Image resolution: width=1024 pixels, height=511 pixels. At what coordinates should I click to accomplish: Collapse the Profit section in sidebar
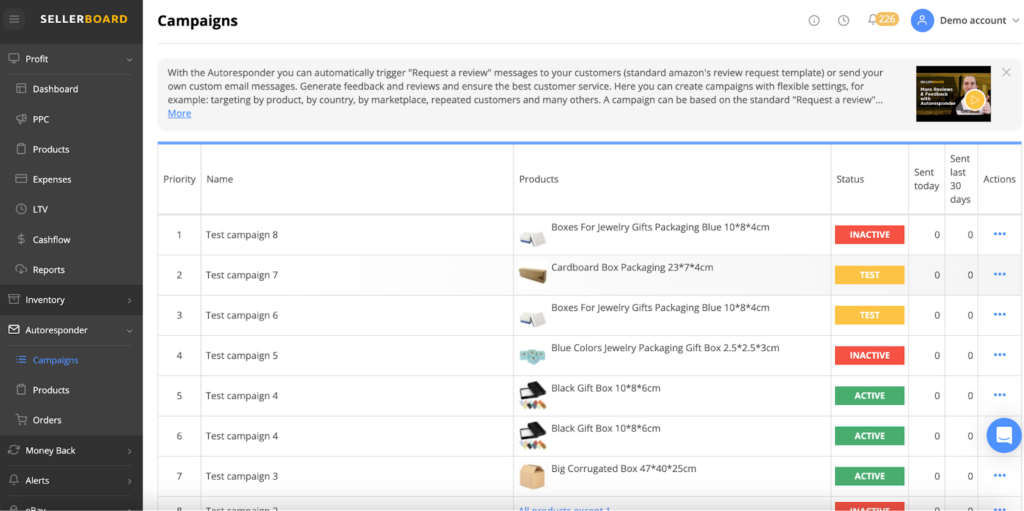tap(129, 59)
